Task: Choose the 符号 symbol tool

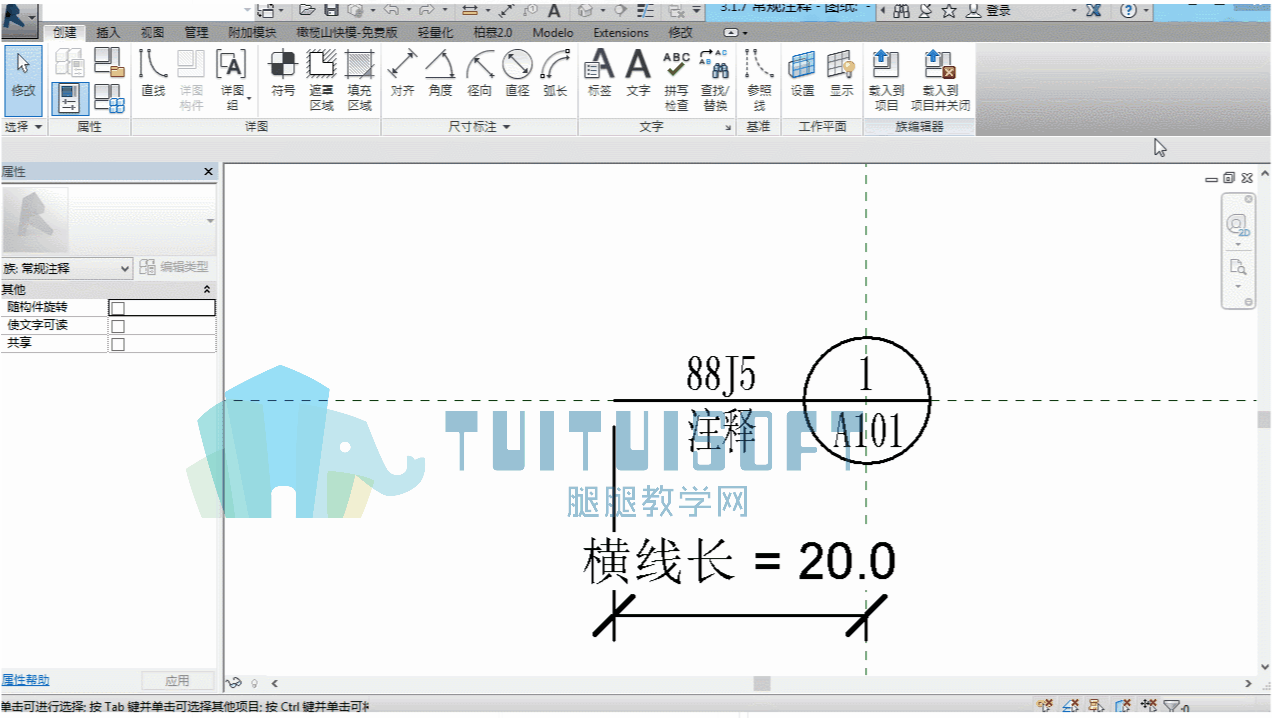Action: [283, 74]
